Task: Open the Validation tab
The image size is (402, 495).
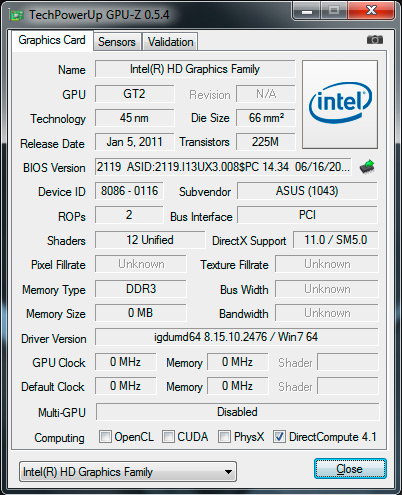Action: [x=170, y=42]
